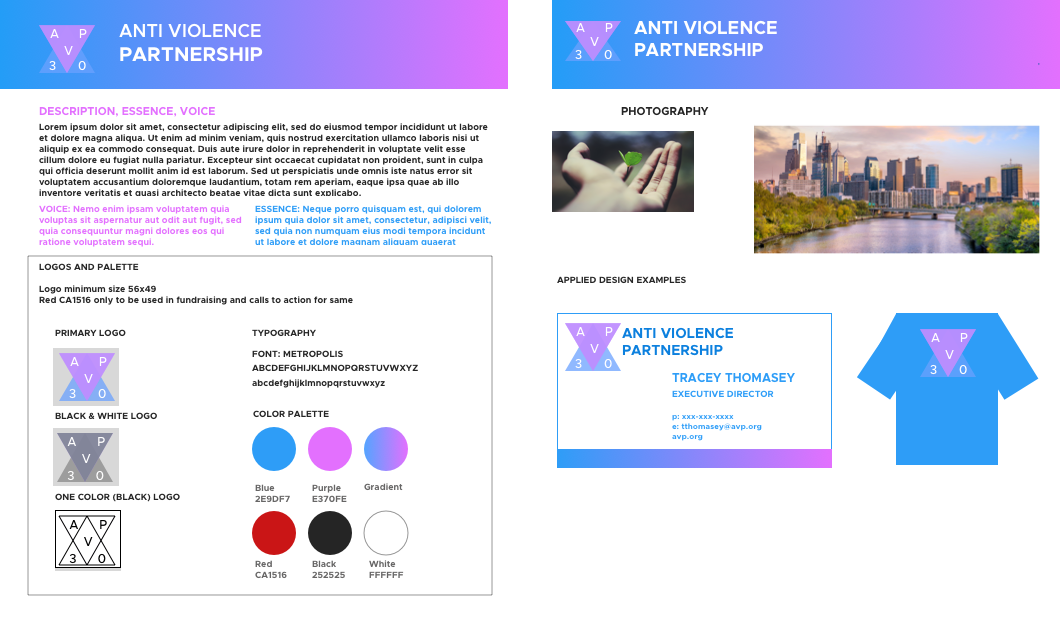Click the 'LOGOS AND PALETTE' heading
The image size is (1060, 636).
(x=89, y=267)
